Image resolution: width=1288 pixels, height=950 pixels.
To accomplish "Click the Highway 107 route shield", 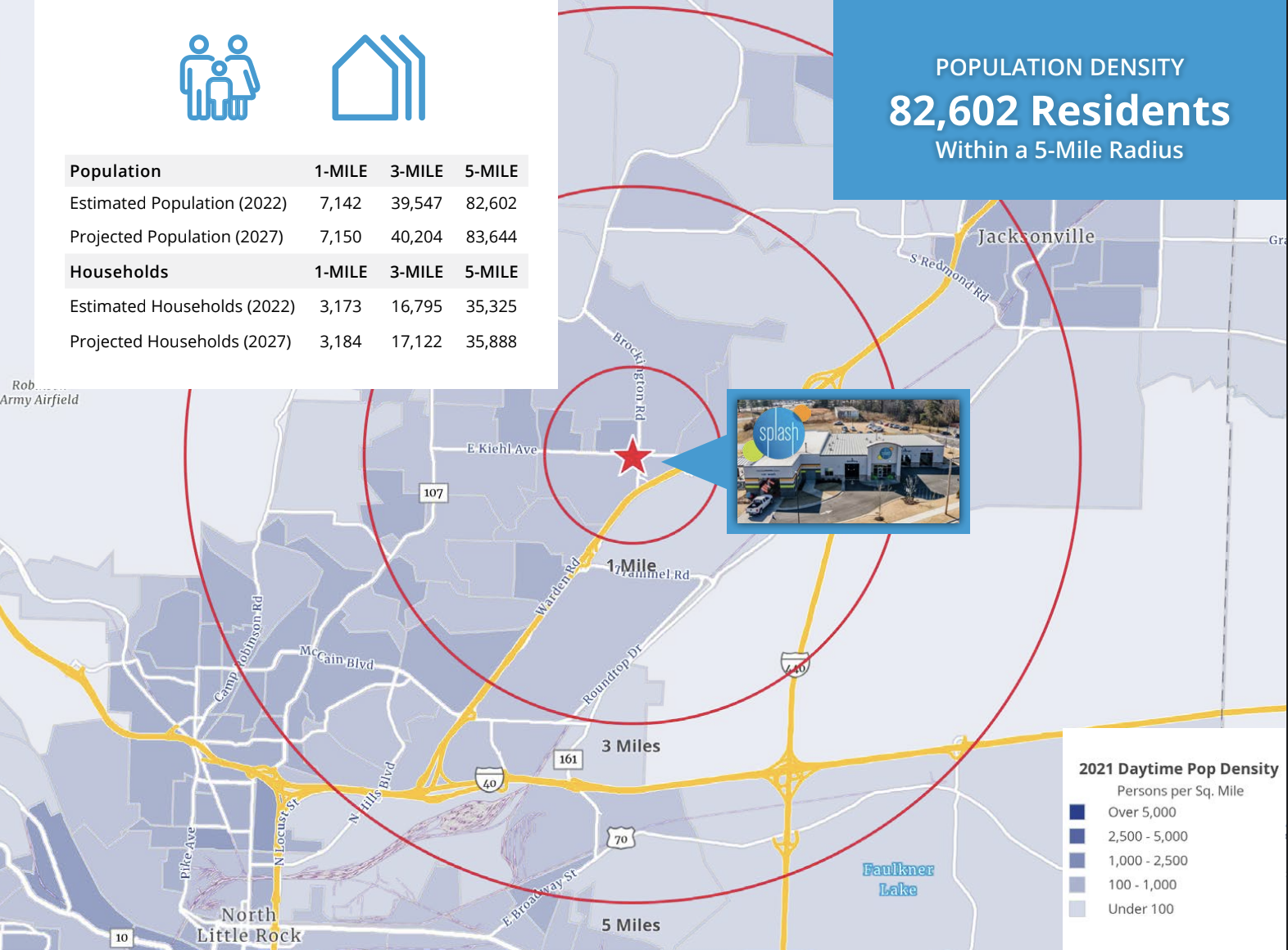I will [x=433, y=492].
